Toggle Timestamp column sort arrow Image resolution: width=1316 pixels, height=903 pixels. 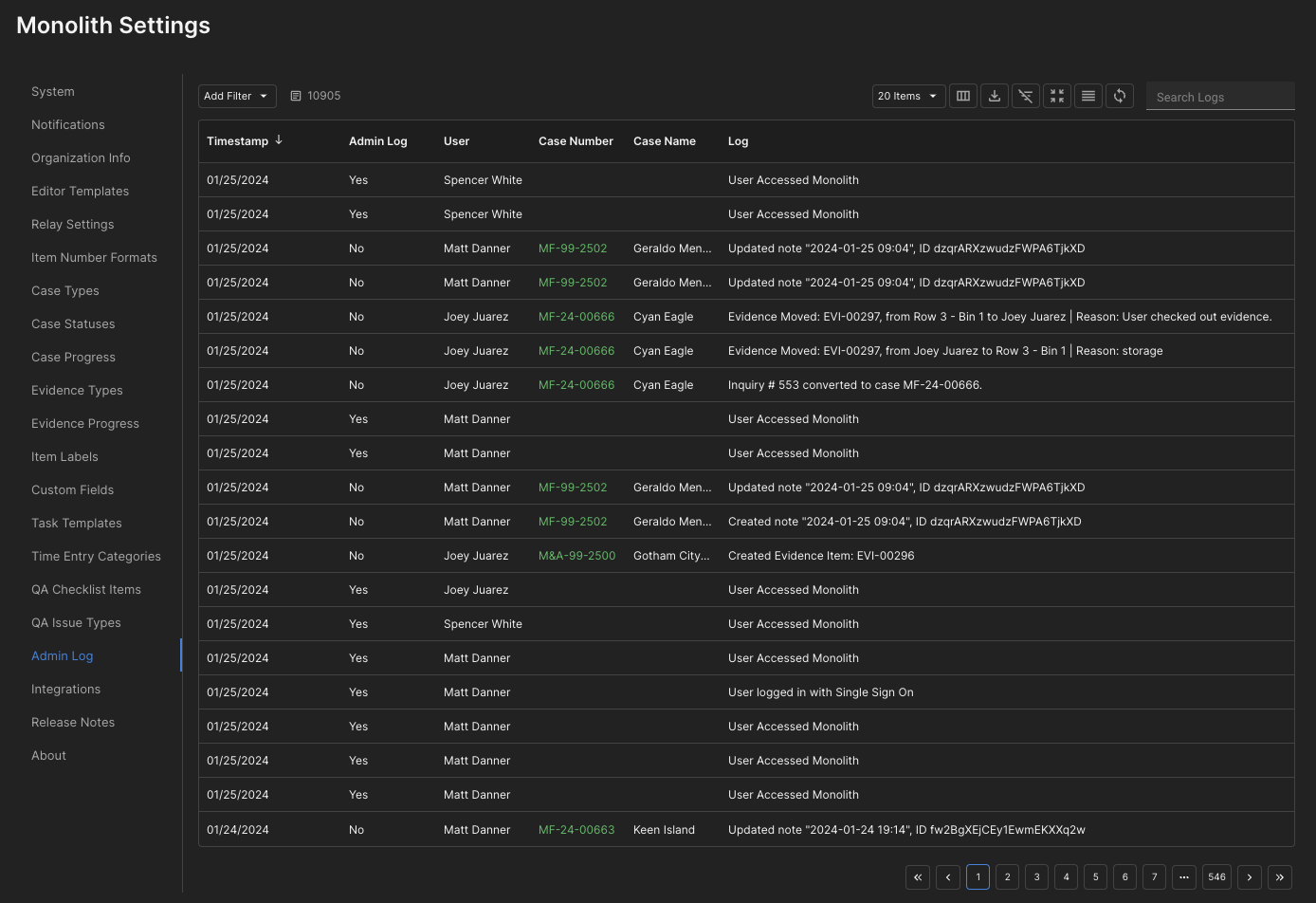[279, 140]
